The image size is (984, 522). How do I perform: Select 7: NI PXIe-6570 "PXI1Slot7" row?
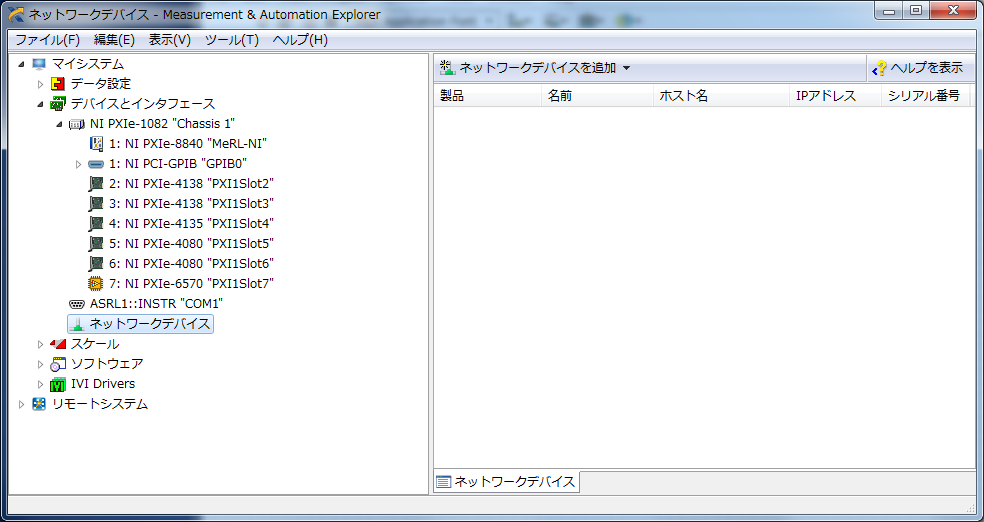click(191, 284)
